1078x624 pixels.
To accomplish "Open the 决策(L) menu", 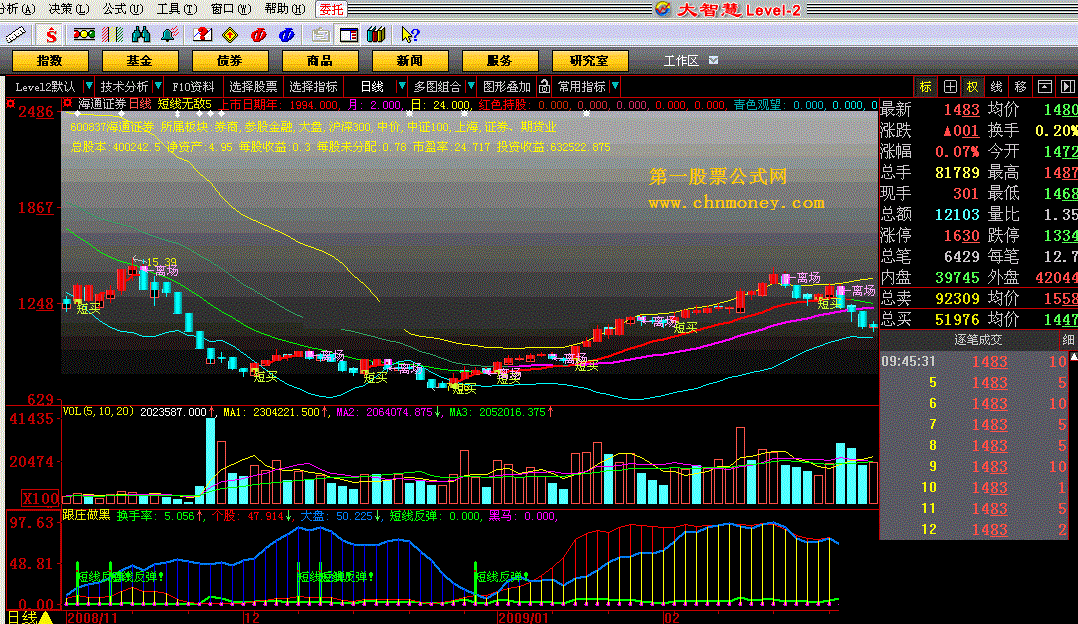I will 69,9.
